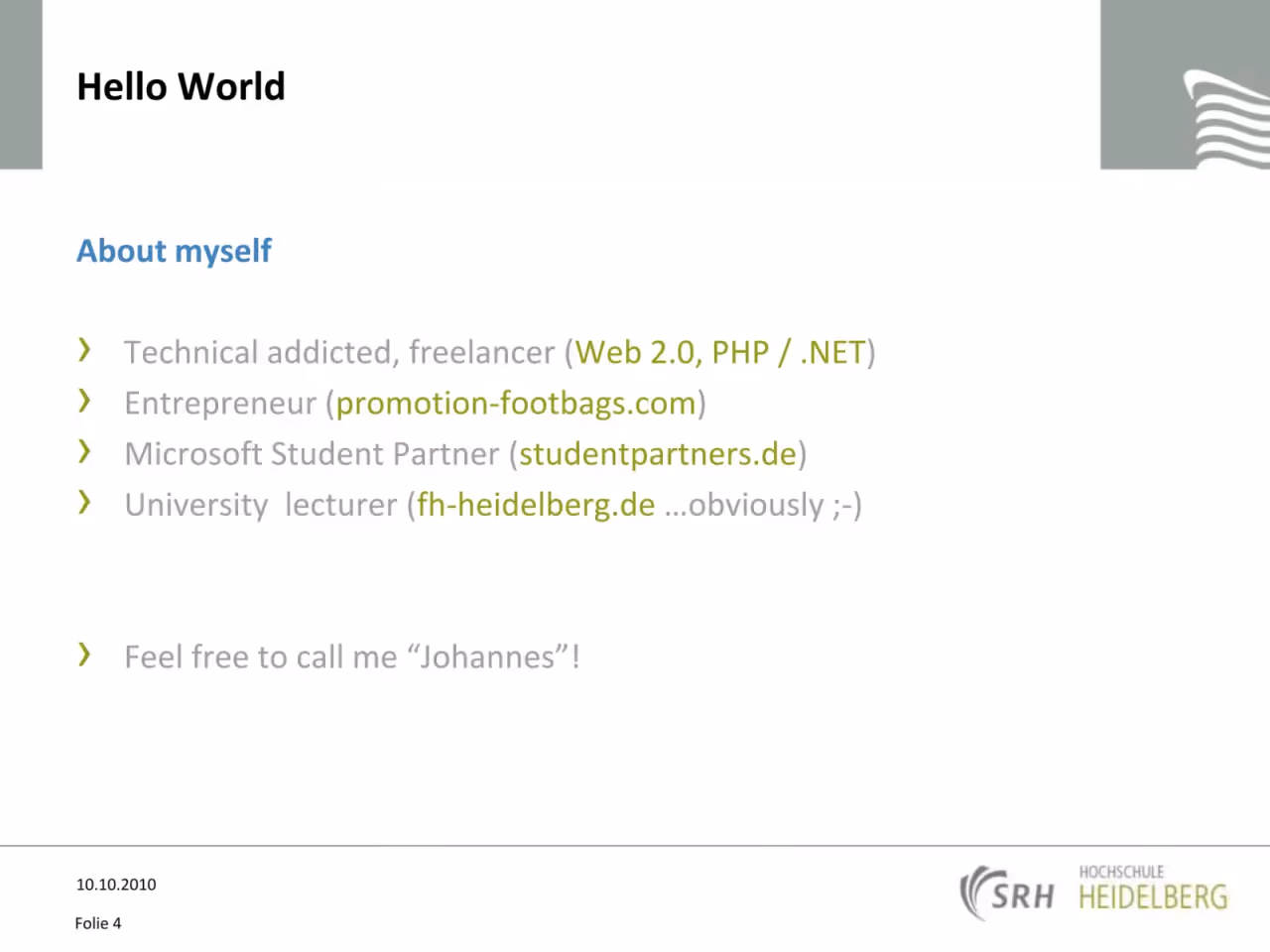The width and height of the screenshot is (1270, 952).
Task: Open the promotion-footbags.com link
Action: tap(516, 404)
